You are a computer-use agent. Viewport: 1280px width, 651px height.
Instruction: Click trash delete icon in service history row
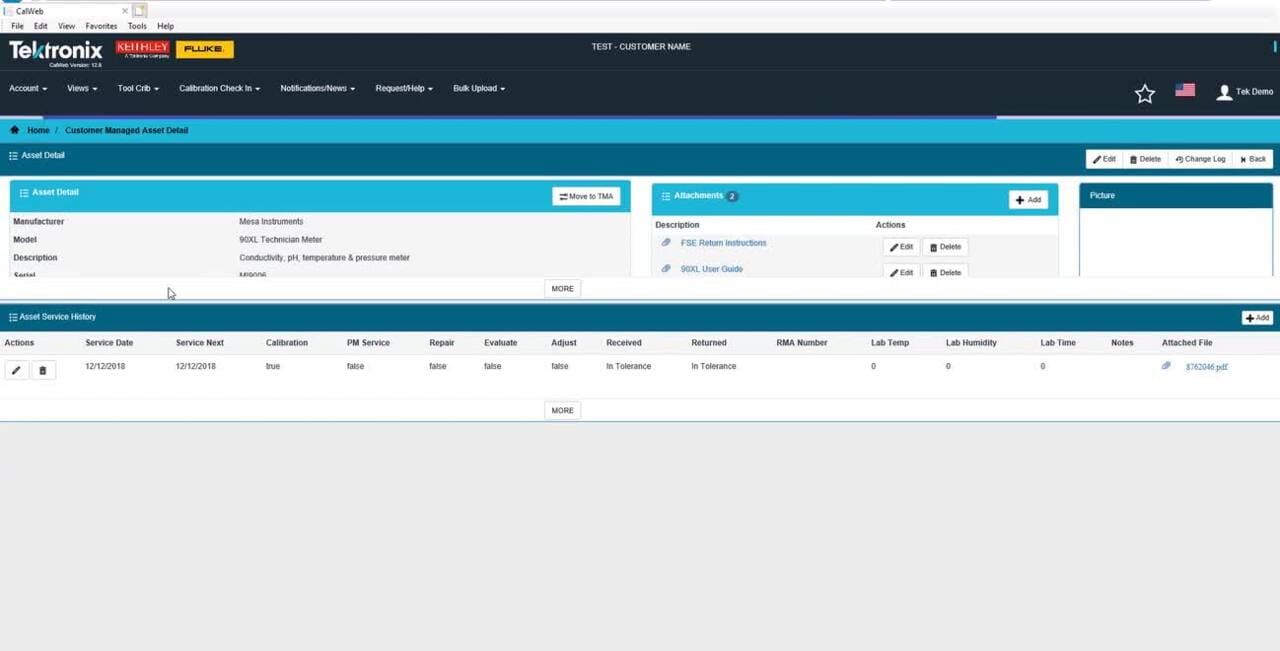[42, 371]
